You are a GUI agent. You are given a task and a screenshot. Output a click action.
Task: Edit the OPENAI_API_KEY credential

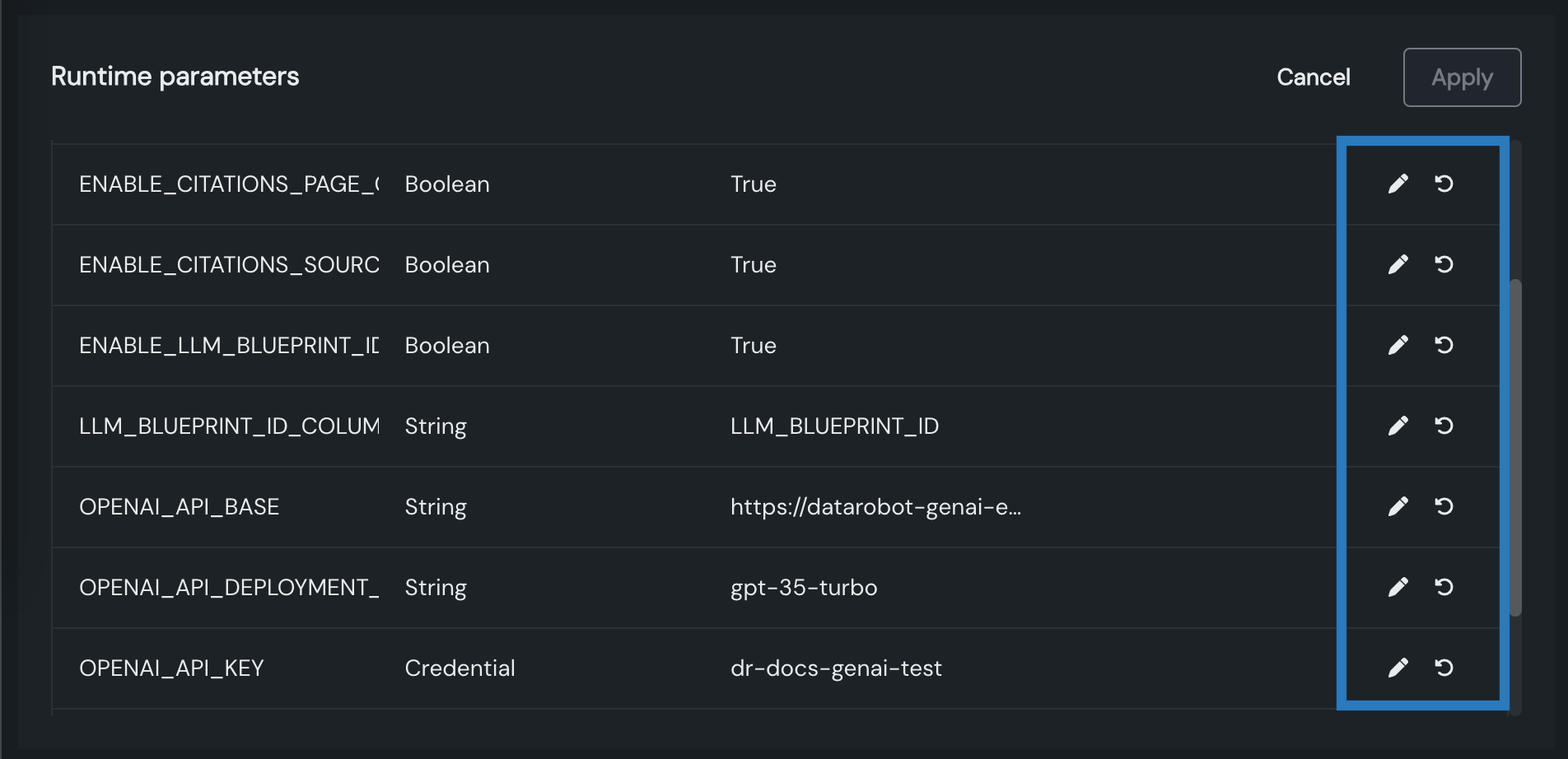[1398, 668]
